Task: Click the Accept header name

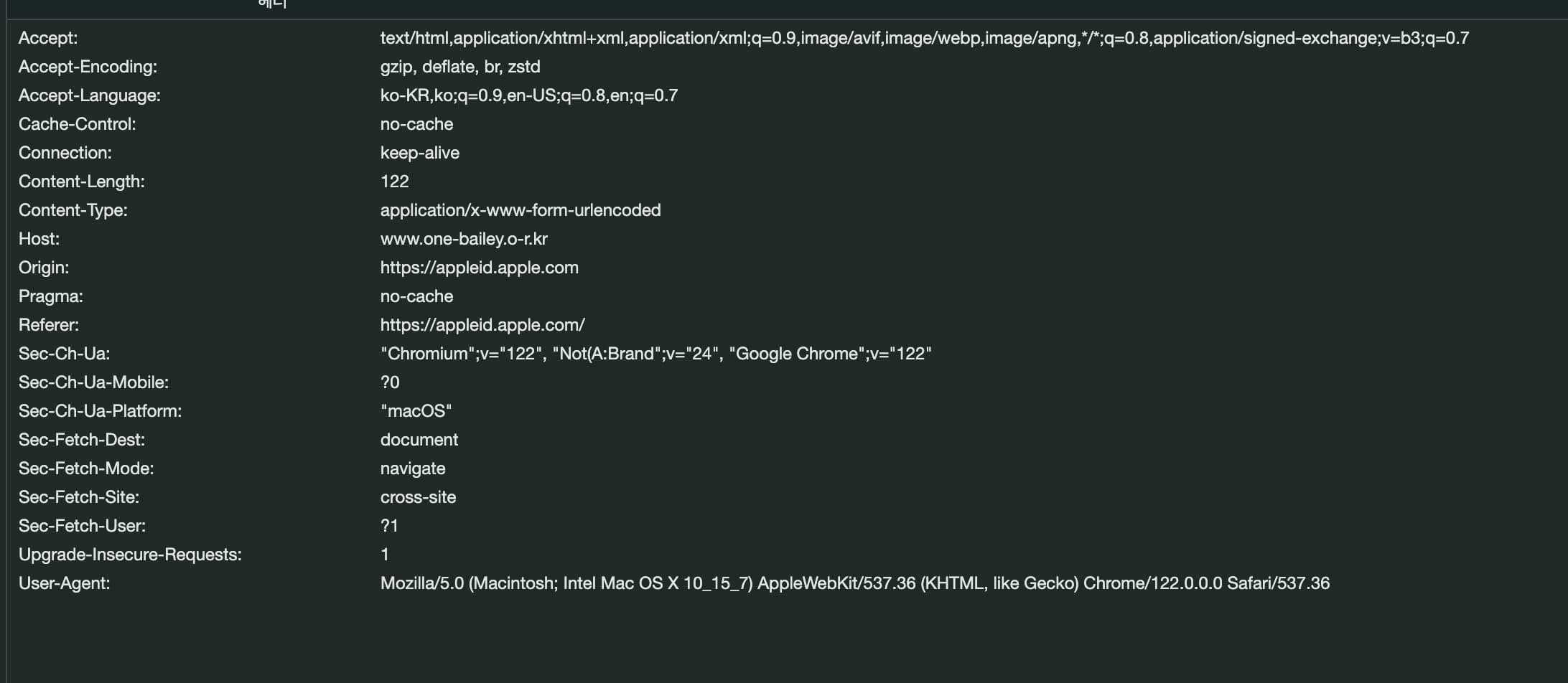Action: [x=48, y=38]
